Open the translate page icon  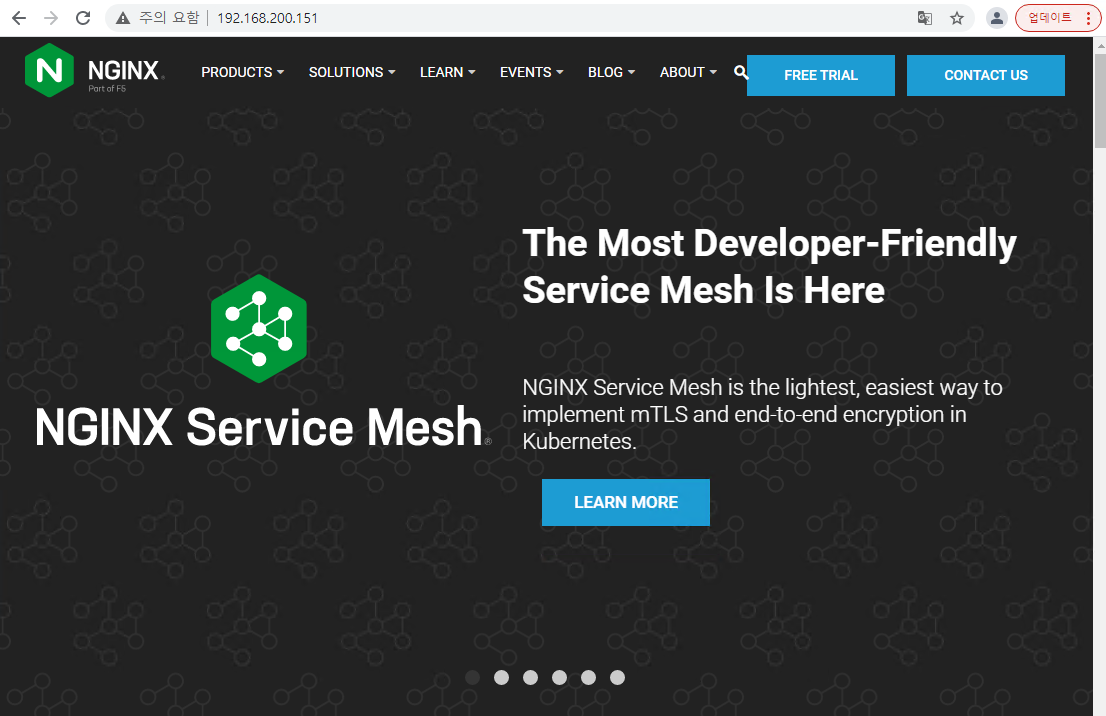925,18
